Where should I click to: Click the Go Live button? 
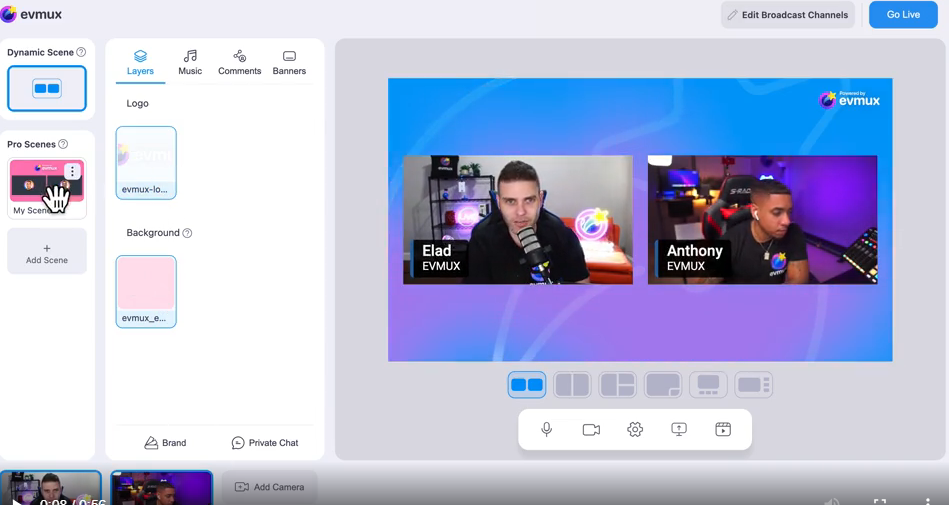tap(903, 15)
